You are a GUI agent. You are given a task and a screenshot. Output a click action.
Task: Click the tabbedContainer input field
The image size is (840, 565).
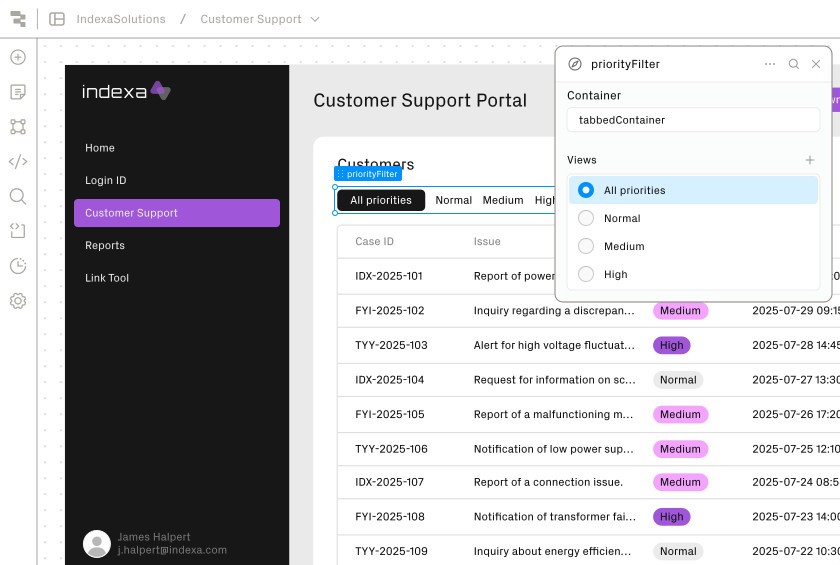693,120
